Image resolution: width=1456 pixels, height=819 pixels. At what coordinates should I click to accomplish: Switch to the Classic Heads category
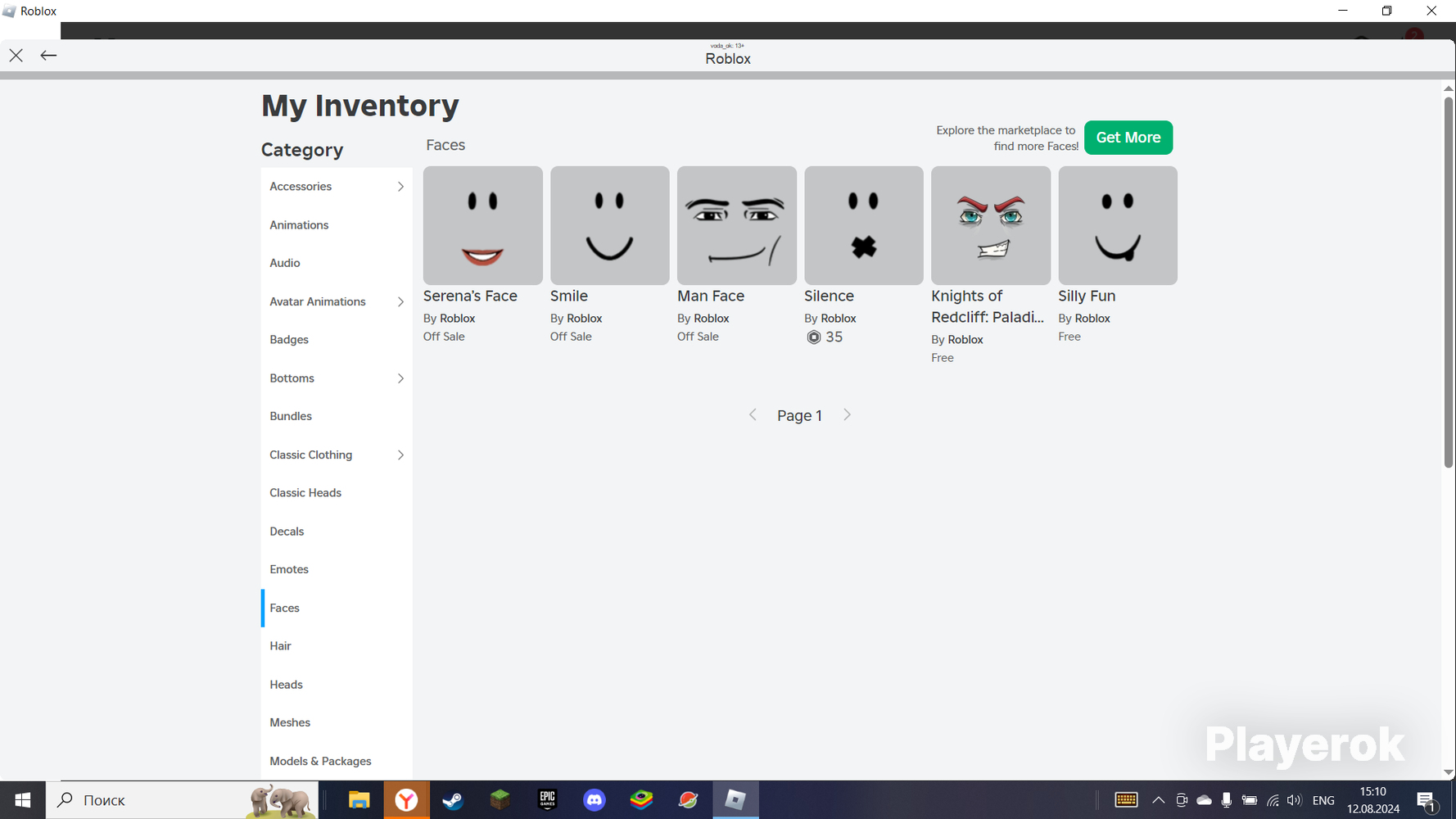337,493
